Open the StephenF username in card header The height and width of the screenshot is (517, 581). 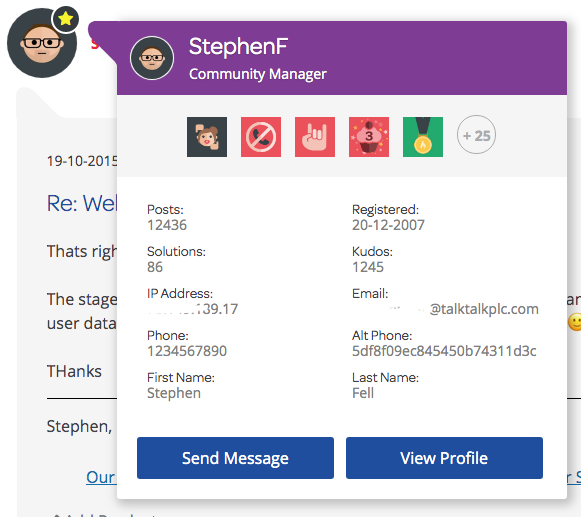(238, 47)
